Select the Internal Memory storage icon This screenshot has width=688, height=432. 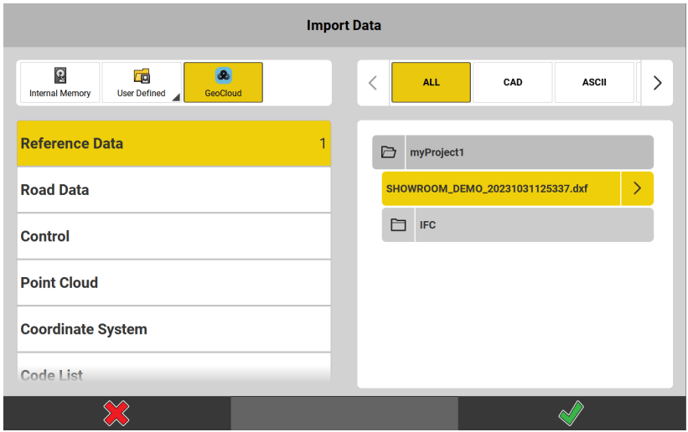coord(60,76)
